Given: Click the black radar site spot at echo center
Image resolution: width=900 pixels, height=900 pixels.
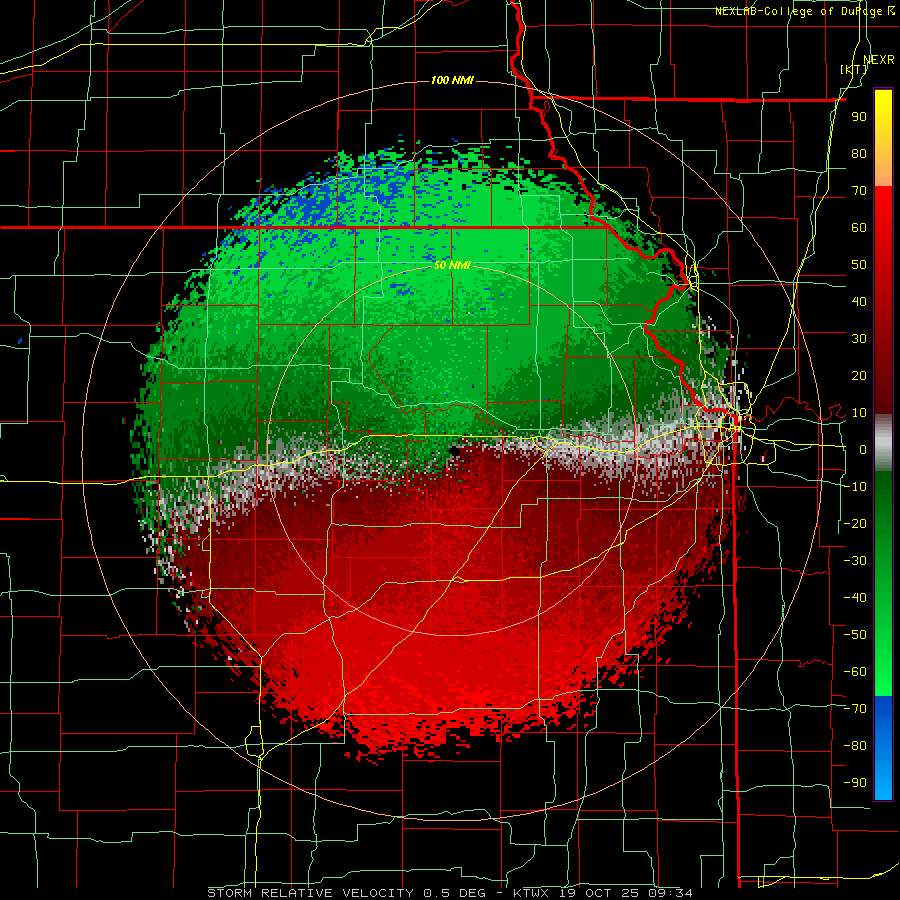Looking at the screenshot, I should pos(455,452).
